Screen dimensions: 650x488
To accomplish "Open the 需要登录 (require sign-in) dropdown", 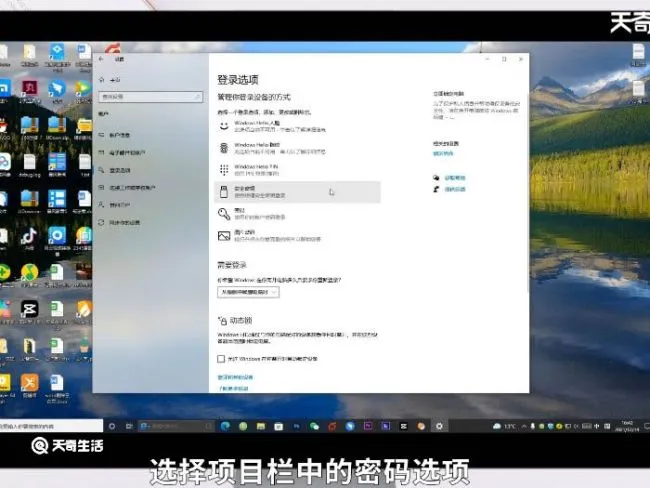I will 248,292.
